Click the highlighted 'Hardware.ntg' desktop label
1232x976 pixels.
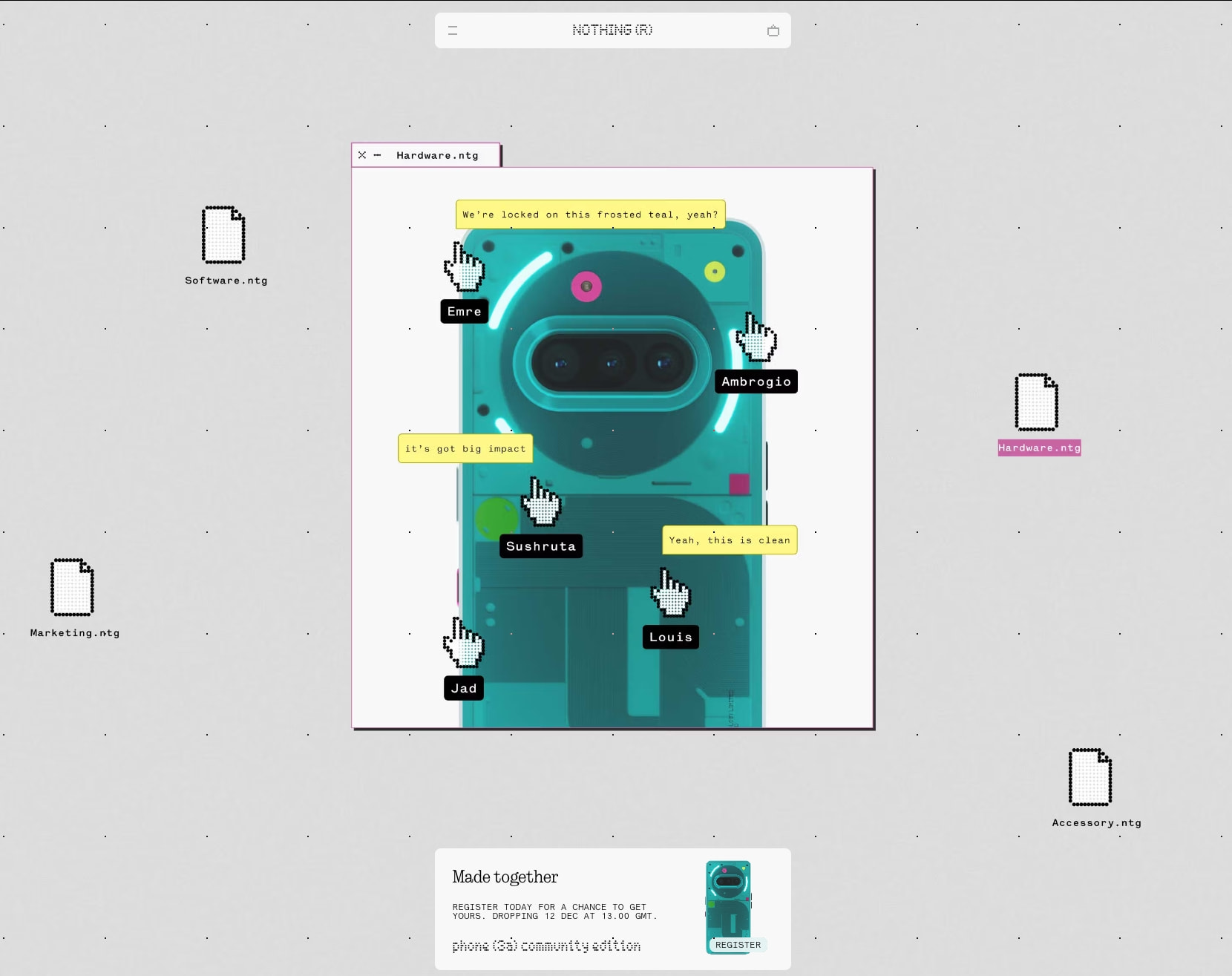[1039, 448]
